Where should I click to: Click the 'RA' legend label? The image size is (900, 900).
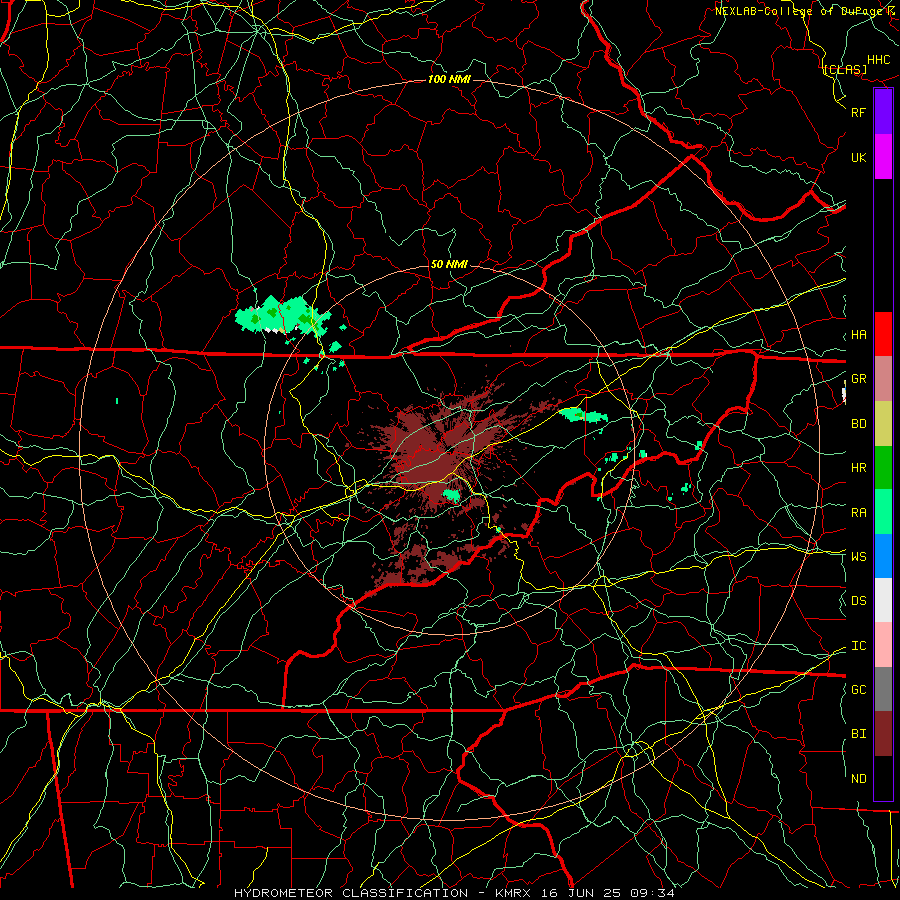858,513
